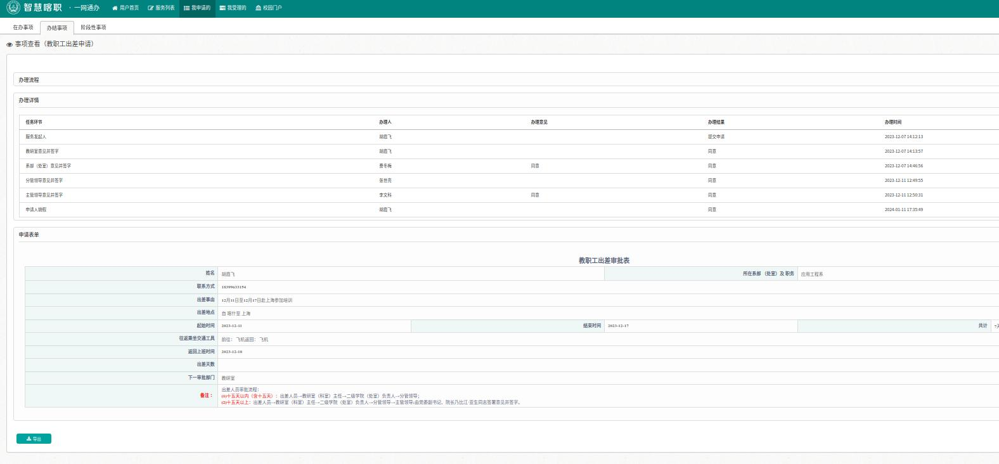Viewport: 999px width, 464px height.
Task: Click the home icon beside 用户首页
Action: point(115,8)
